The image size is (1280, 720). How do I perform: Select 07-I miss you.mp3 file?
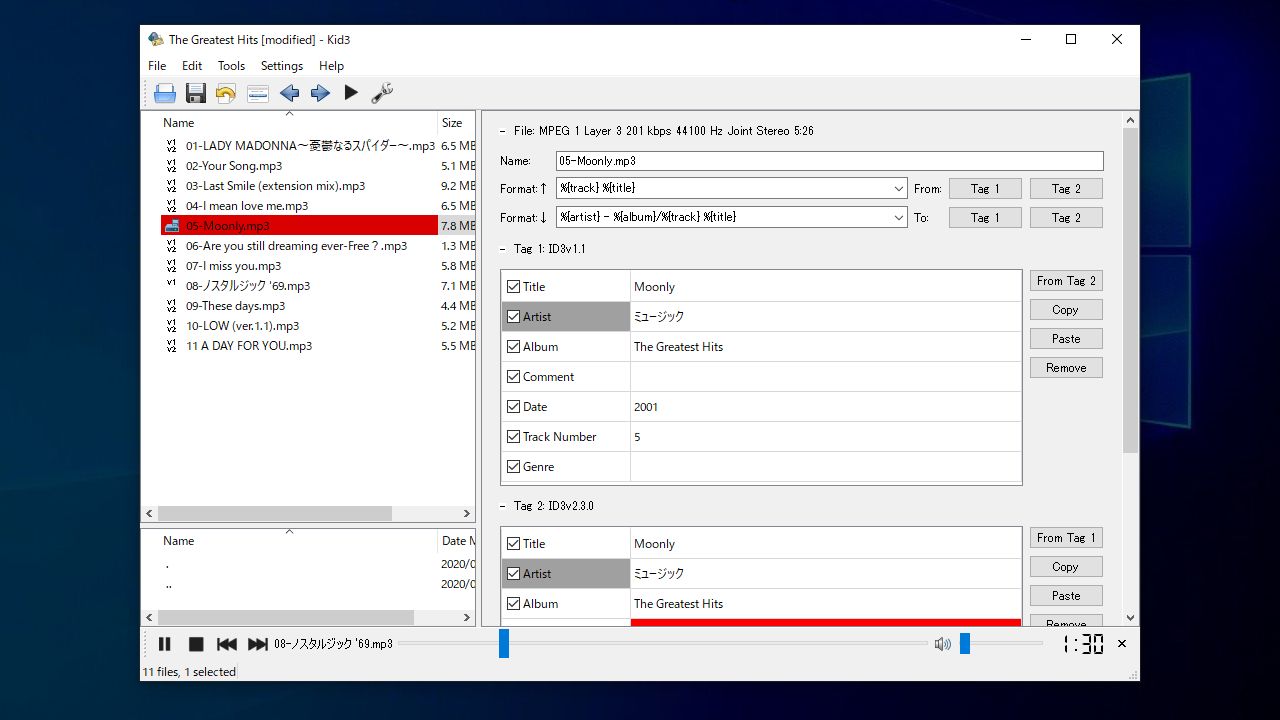(233, 266)
